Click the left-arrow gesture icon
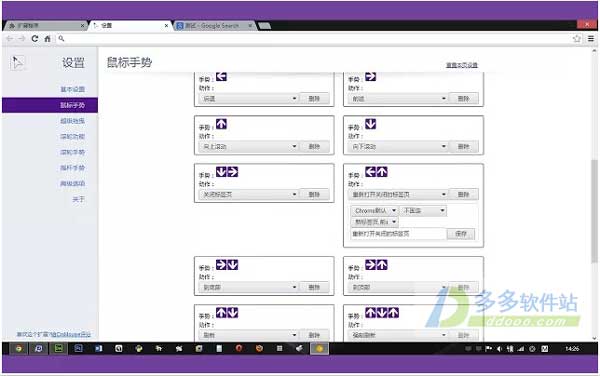 point(221,77)
